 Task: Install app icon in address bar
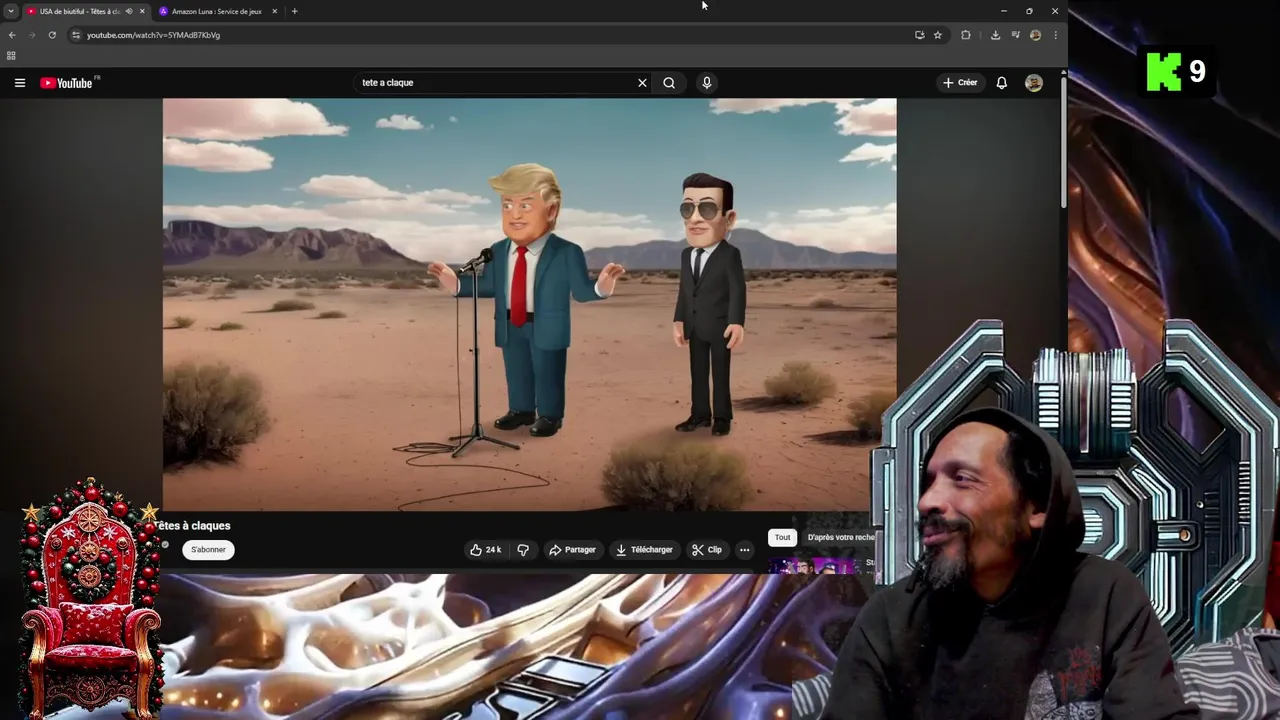919,35
